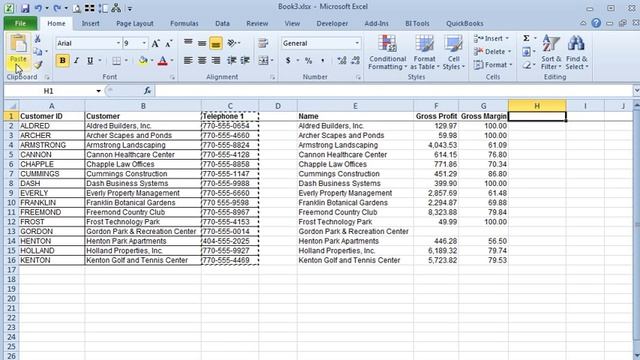Click the formula bar input field
The width and height of the screenshot is (640, 360).
tap(394, 91)
